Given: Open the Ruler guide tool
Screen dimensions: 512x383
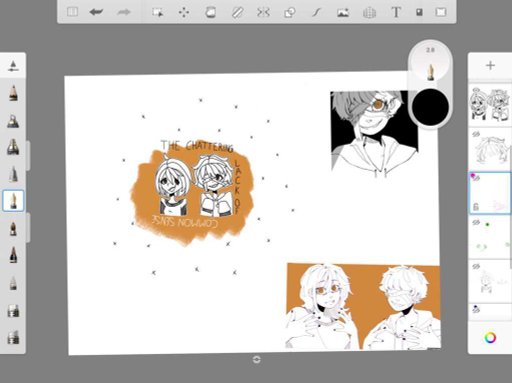Looking at the screenshot, I should click(237, 12).
